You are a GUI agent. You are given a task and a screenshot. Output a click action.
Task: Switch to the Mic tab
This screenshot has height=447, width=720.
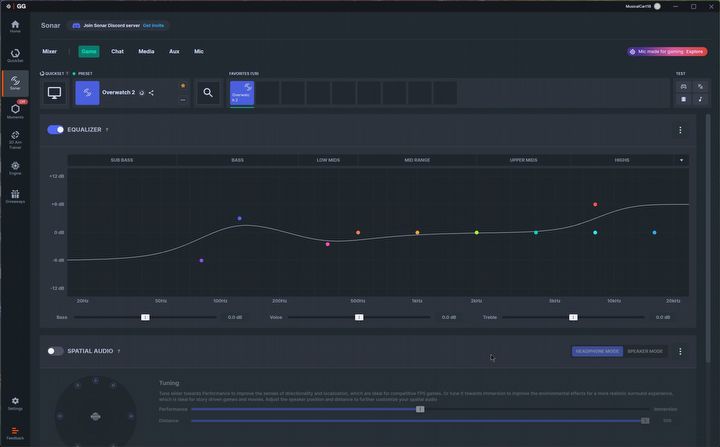pyautogui.click(x=199, y=51)
